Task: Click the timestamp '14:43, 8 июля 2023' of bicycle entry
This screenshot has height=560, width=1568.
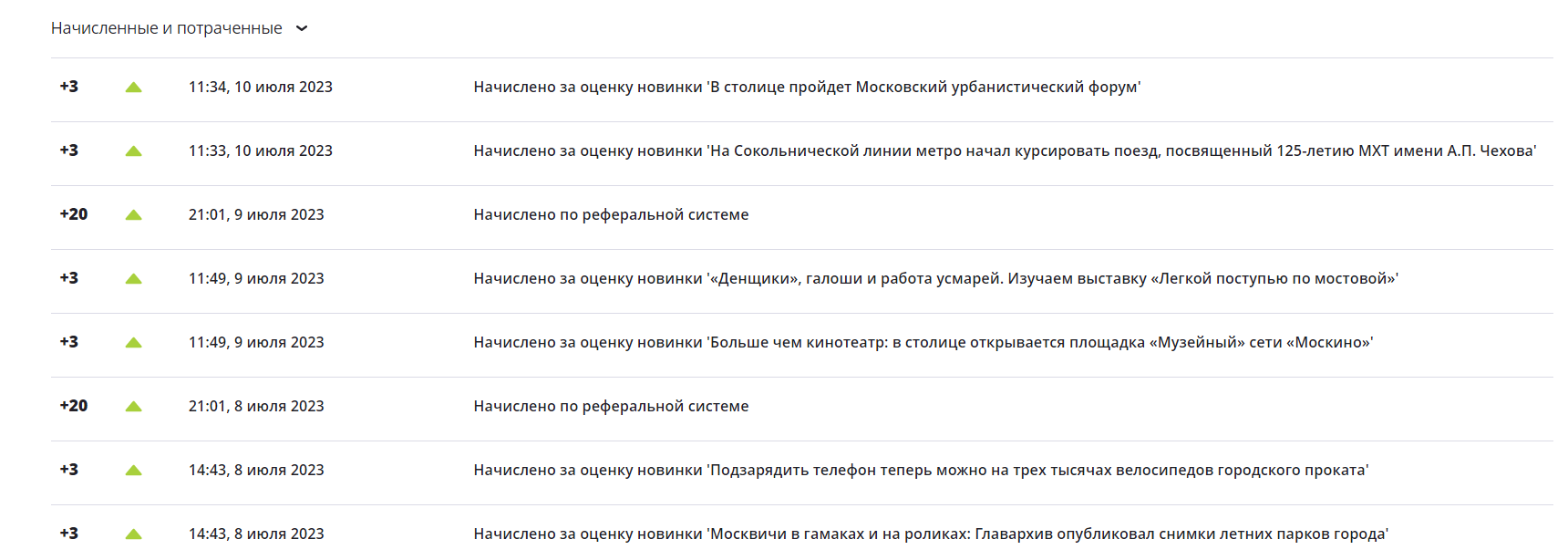Action: point(256,471)
